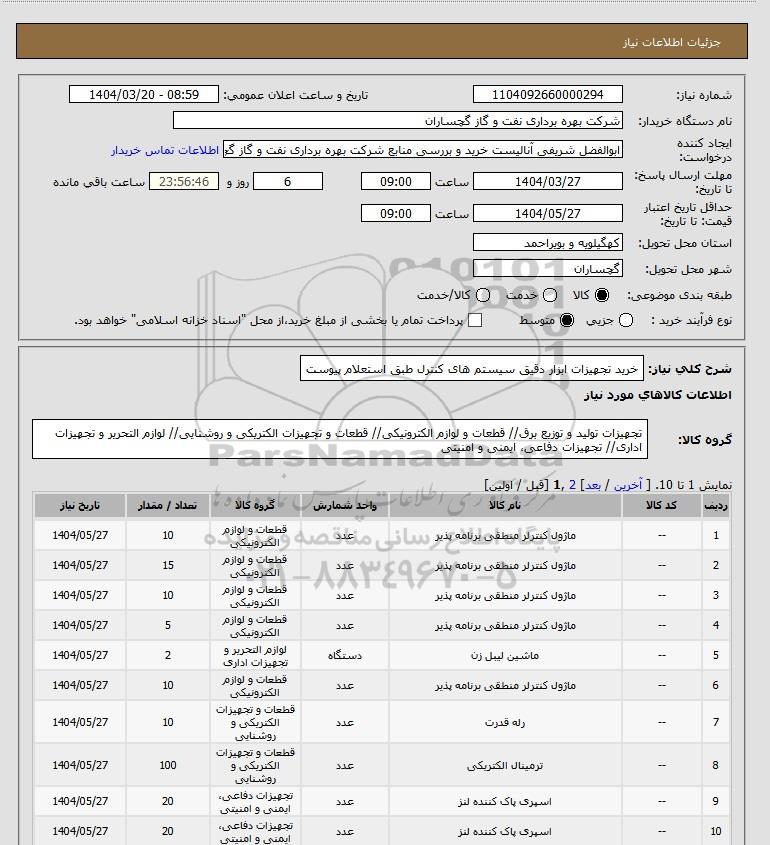Select the کالا radio button
770x845 pixels.
point(601,295)
